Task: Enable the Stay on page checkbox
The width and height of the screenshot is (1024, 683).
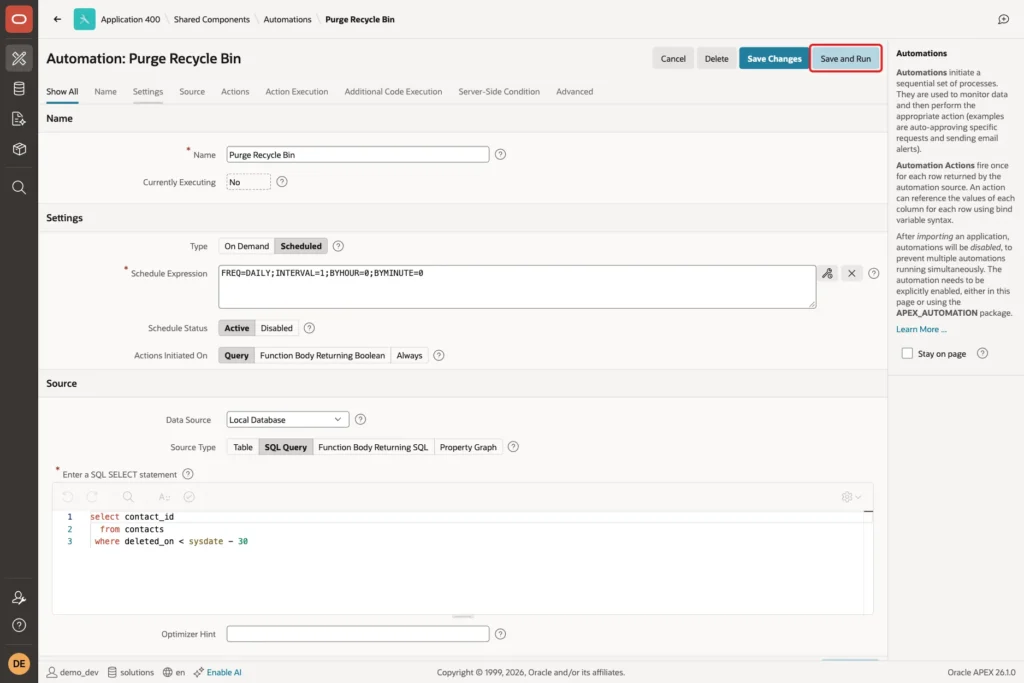Action: click(907, 353)
